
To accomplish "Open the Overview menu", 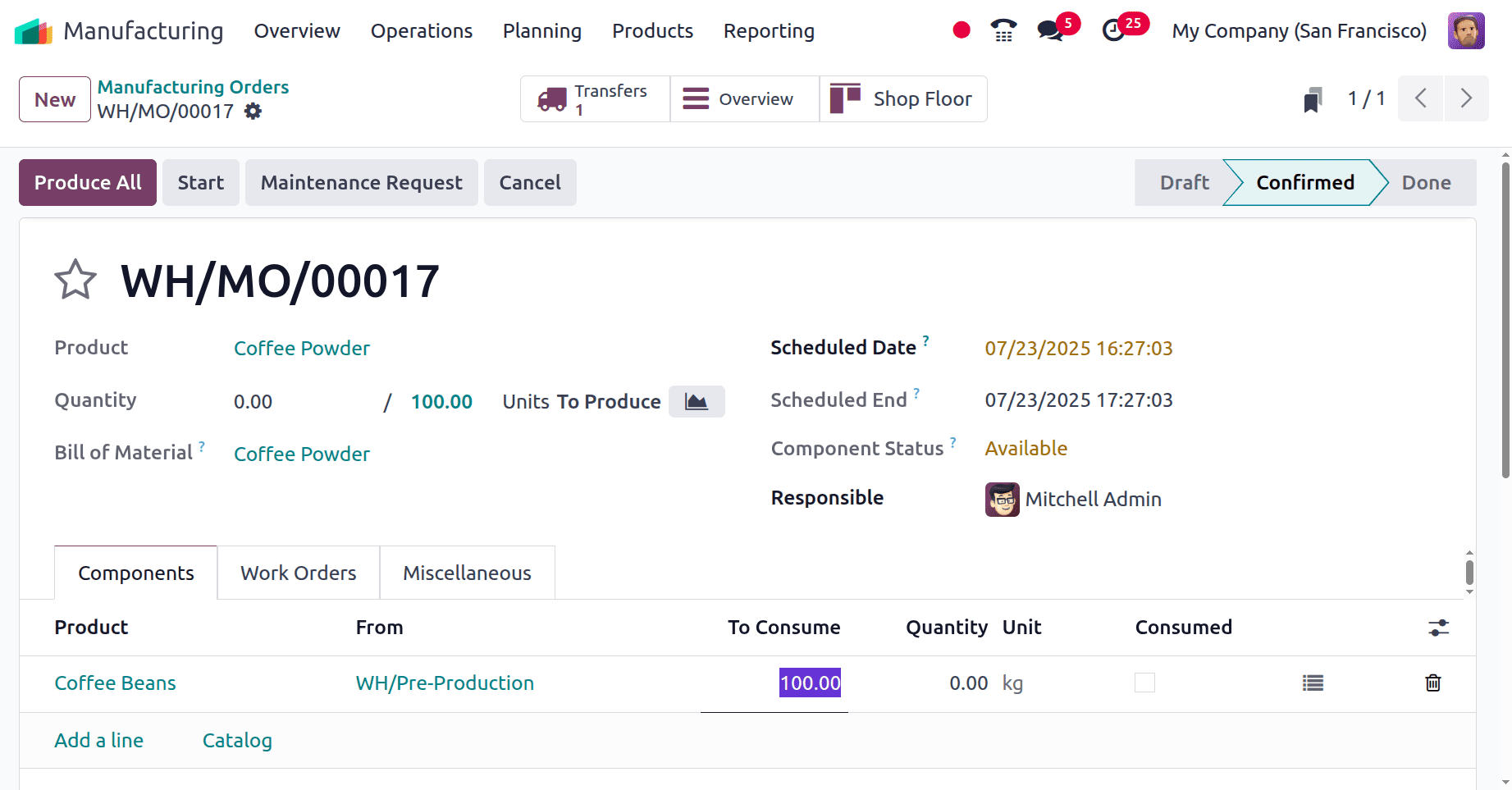I will 297,31.
